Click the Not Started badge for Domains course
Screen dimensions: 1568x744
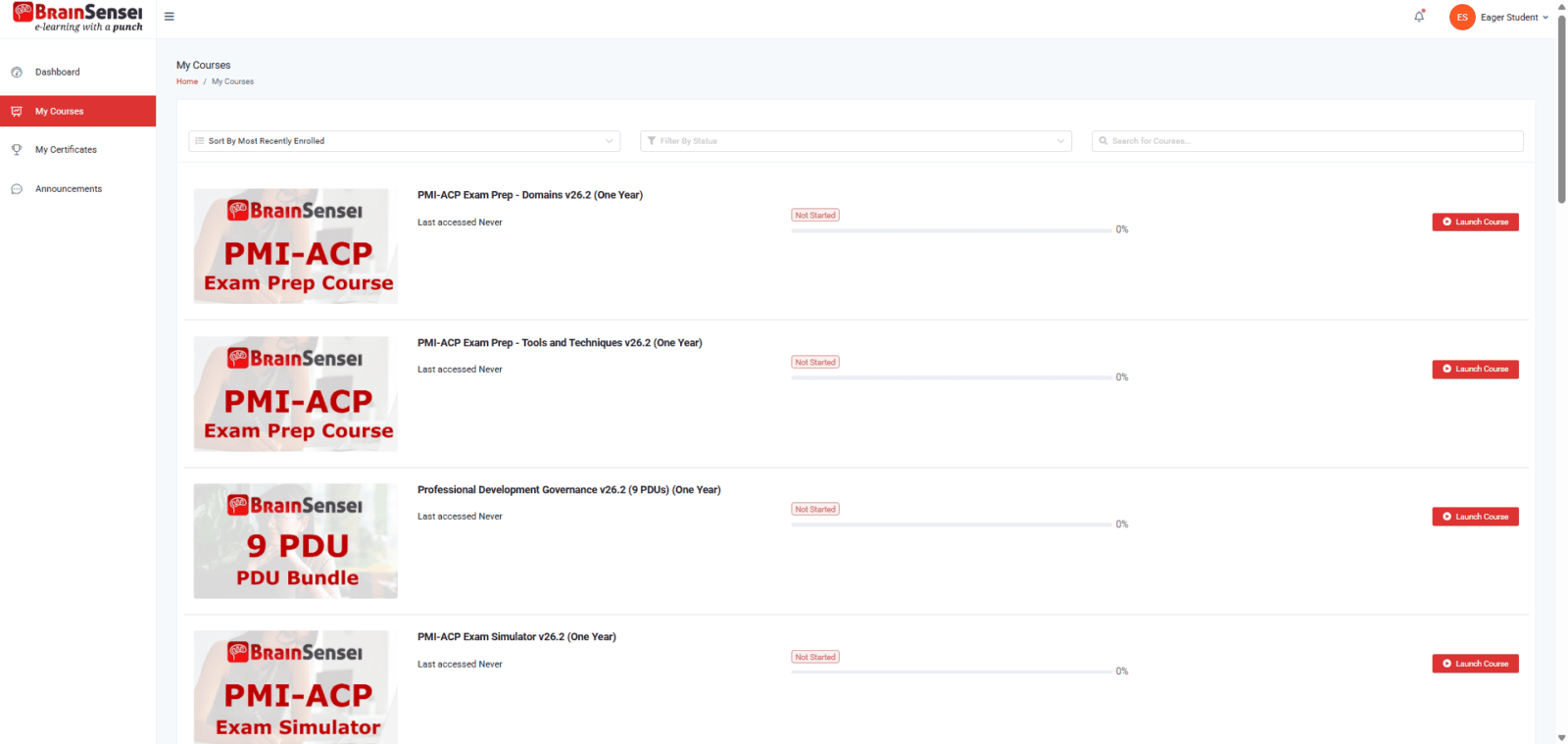pos(815,216)
